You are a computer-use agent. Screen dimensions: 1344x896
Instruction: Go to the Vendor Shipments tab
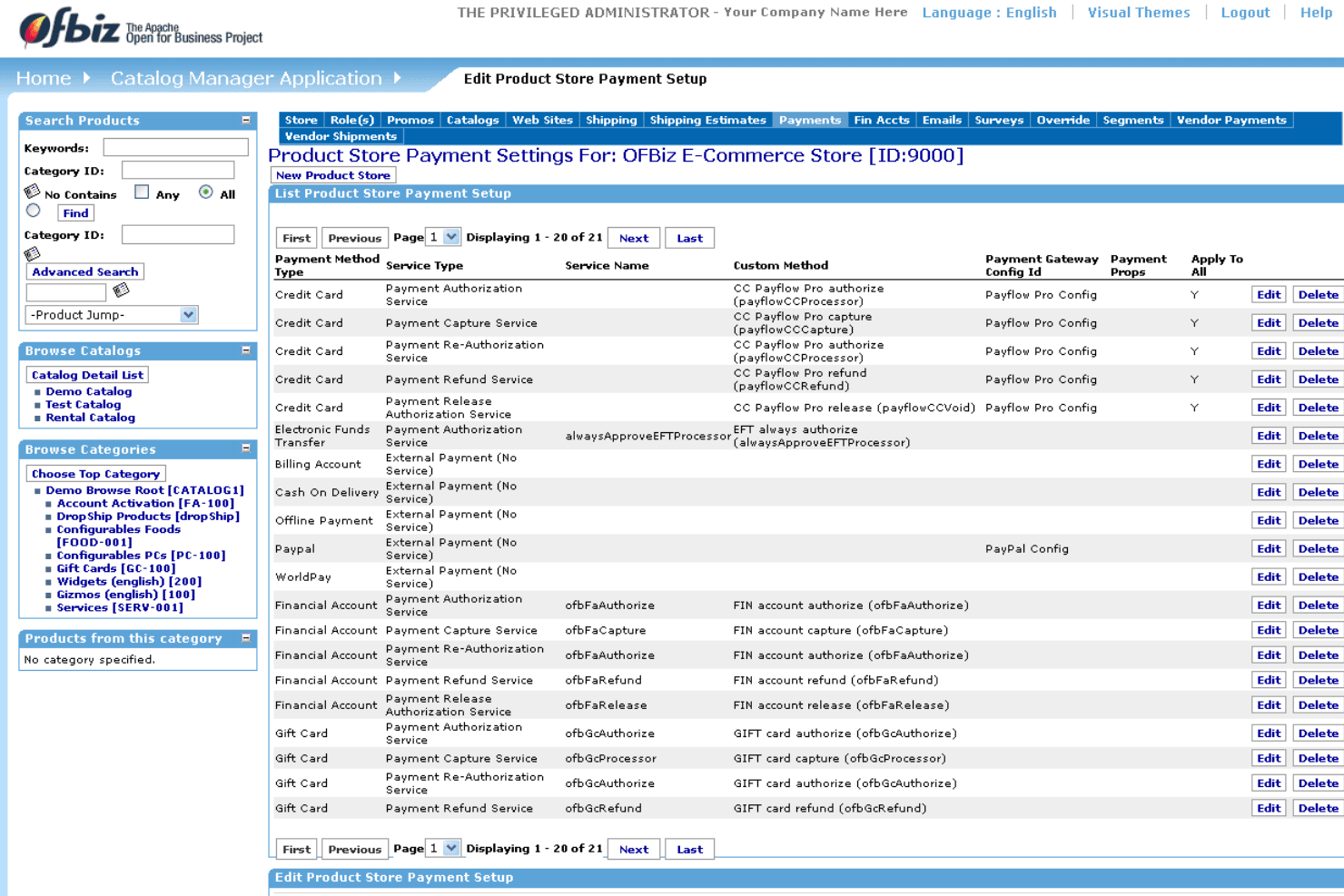[341, 136]
